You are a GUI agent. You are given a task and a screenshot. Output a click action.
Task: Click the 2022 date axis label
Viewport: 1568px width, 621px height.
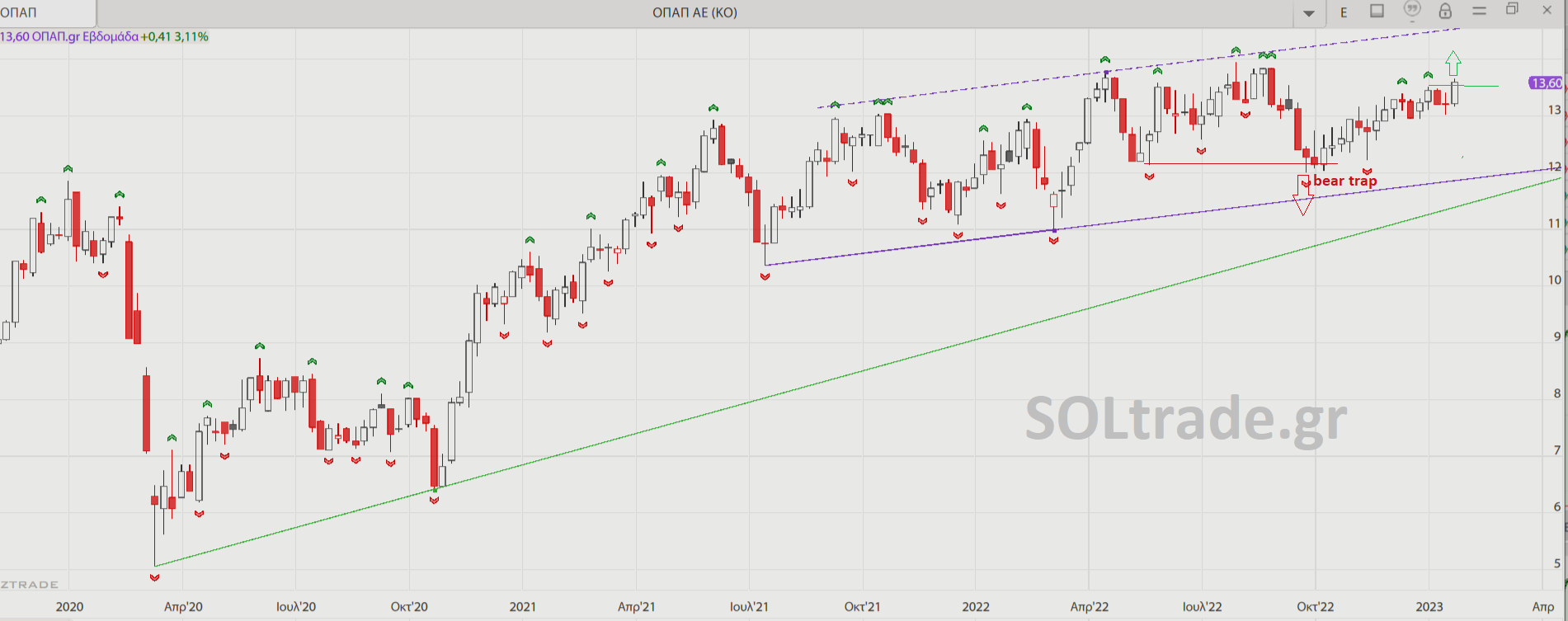click(x=976, y=607)
